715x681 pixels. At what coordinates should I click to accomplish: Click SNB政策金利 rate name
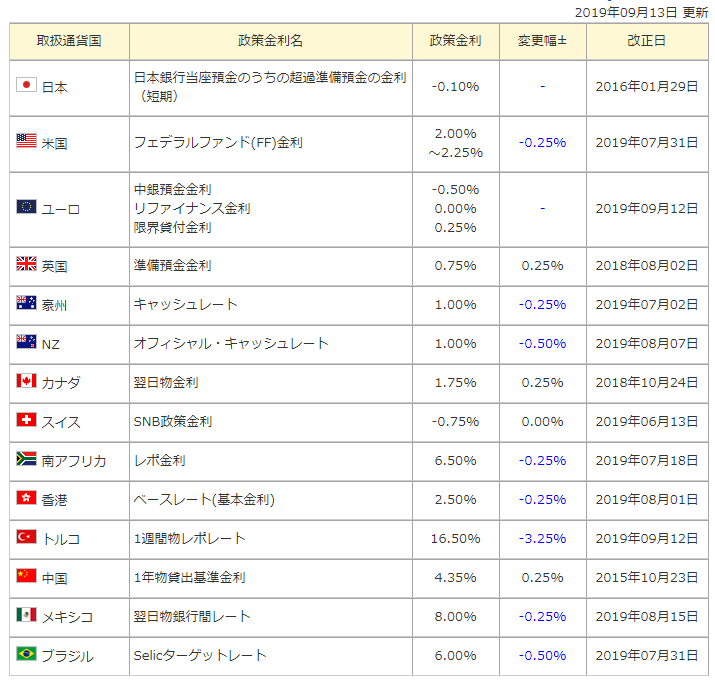click(172, 421)
